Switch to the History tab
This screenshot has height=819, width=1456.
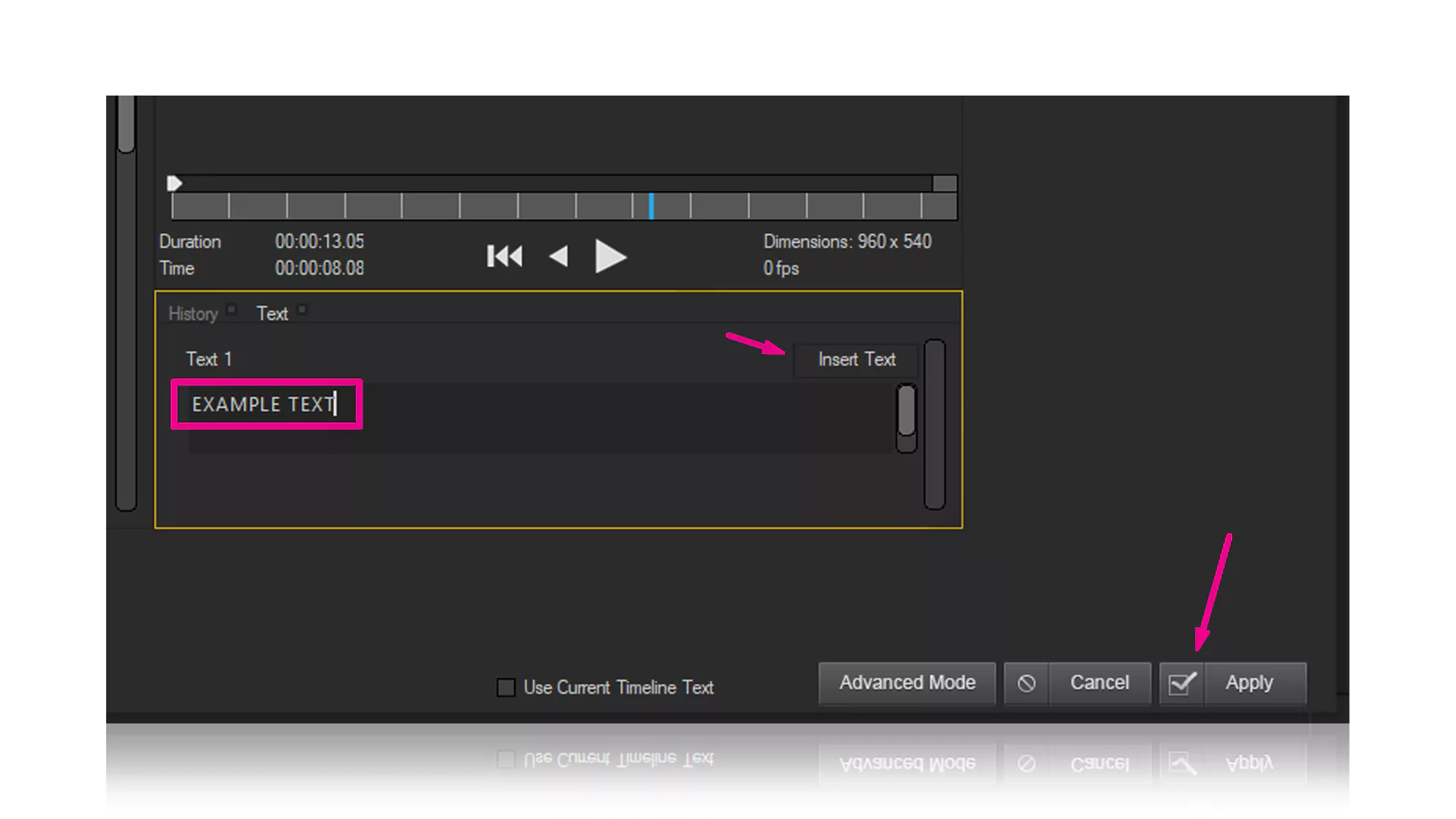[193, 314]
